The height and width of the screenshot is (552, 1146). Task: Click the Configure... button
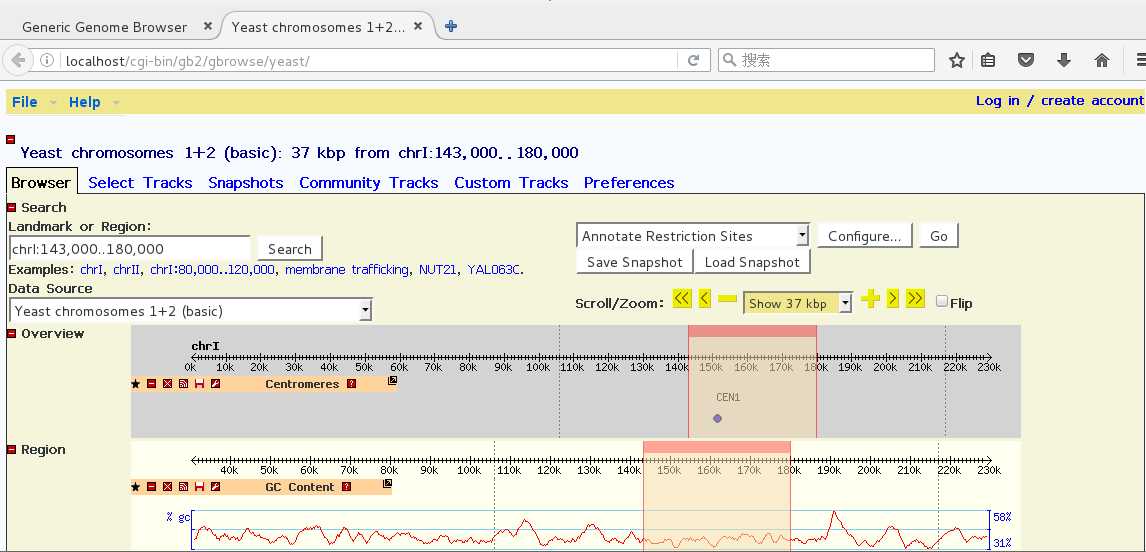coord(865,236)
